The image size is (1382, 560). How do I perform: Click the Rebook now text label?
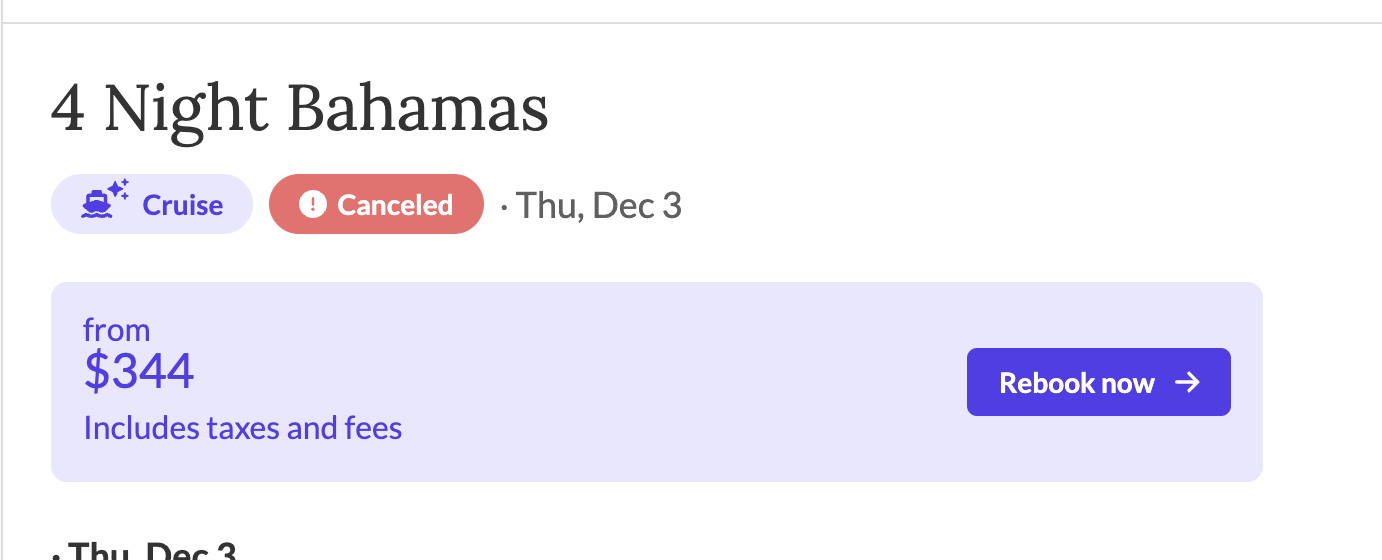[1077, 383]
